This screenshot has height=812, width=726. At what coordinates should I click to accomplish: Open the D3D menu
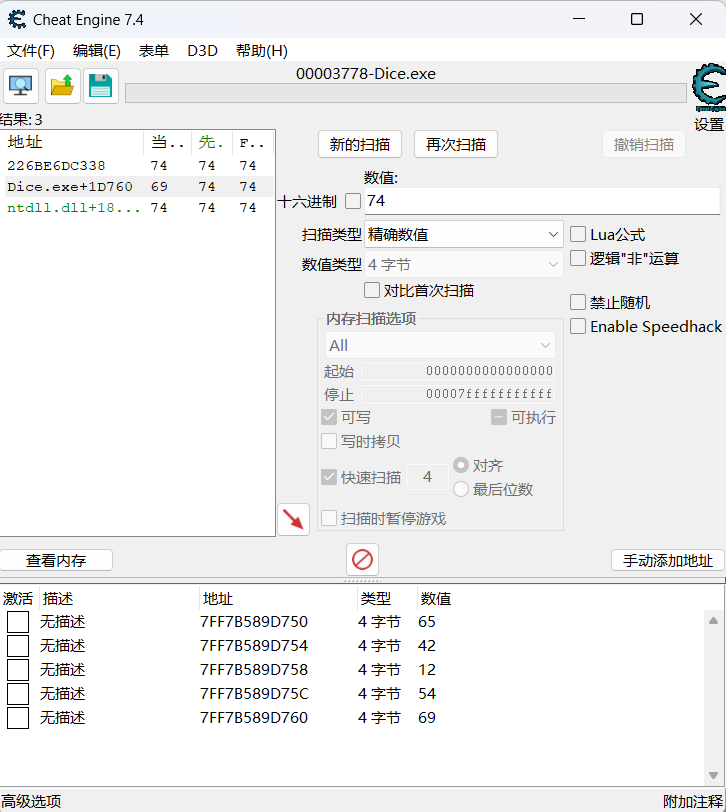(202, 51)
